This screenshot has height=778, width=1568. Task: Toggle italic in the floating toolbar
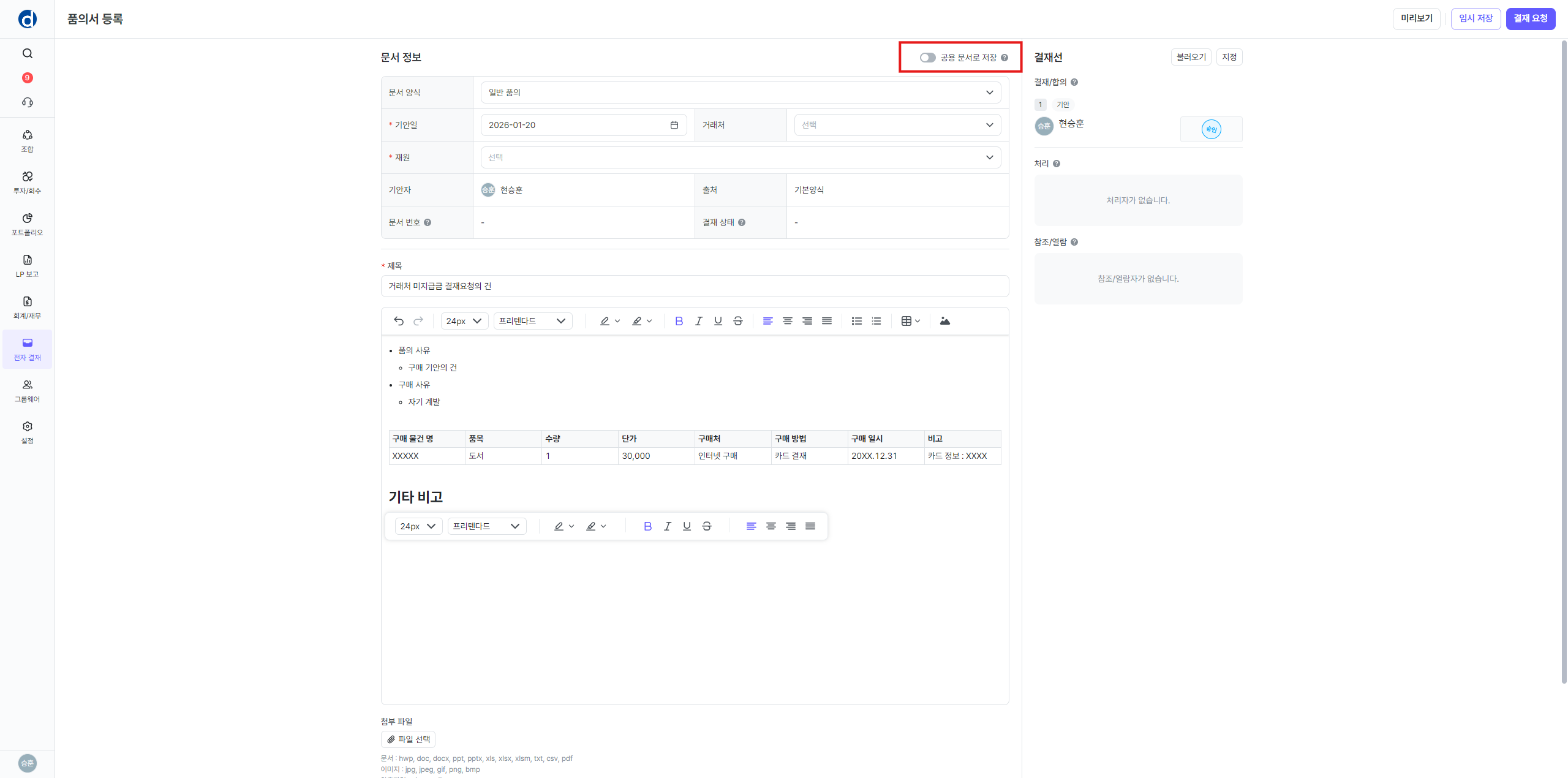667,526
